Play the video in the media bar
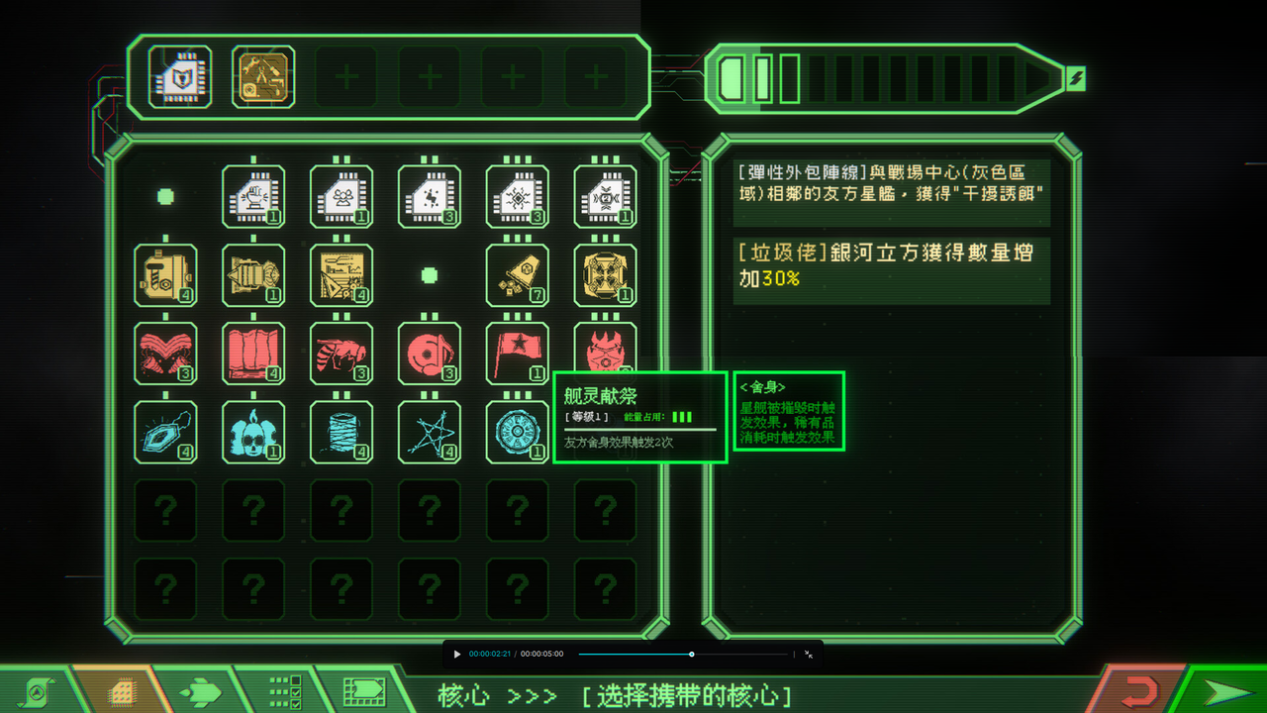Screen dimensions: 1267x713 coord(457,655)
